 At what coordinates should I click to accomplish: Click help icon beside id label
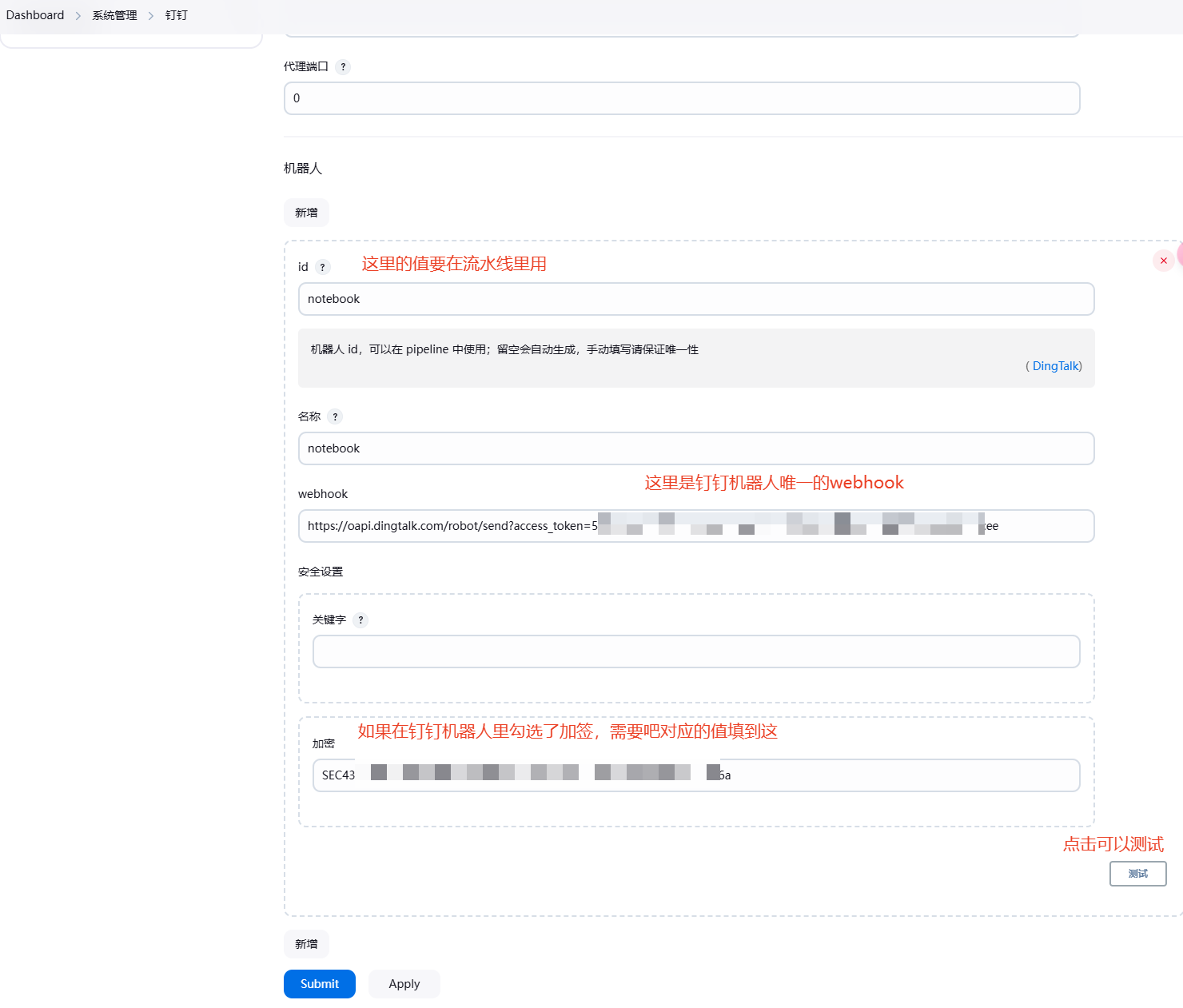pos(322,267)
